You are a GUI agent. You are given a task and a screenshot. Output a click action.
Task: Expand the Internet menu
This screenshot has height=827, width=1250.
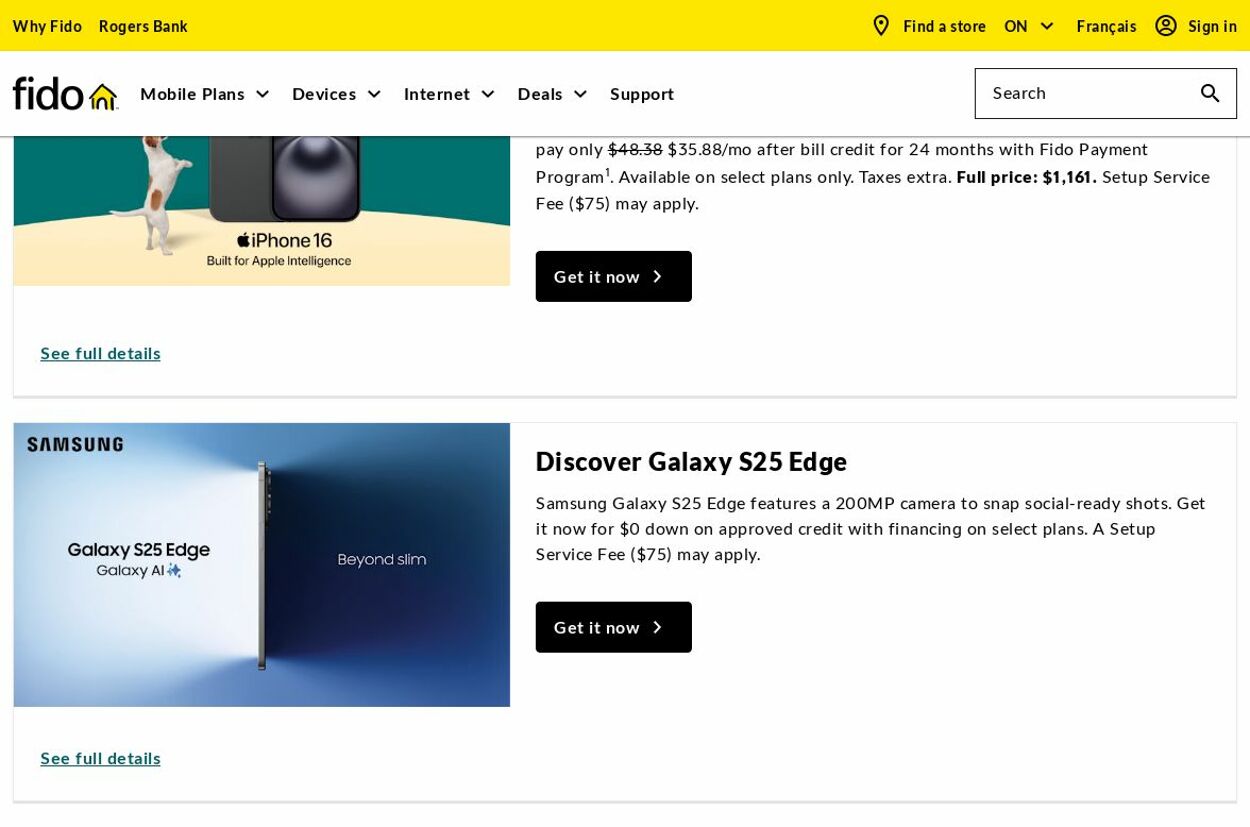450,94
